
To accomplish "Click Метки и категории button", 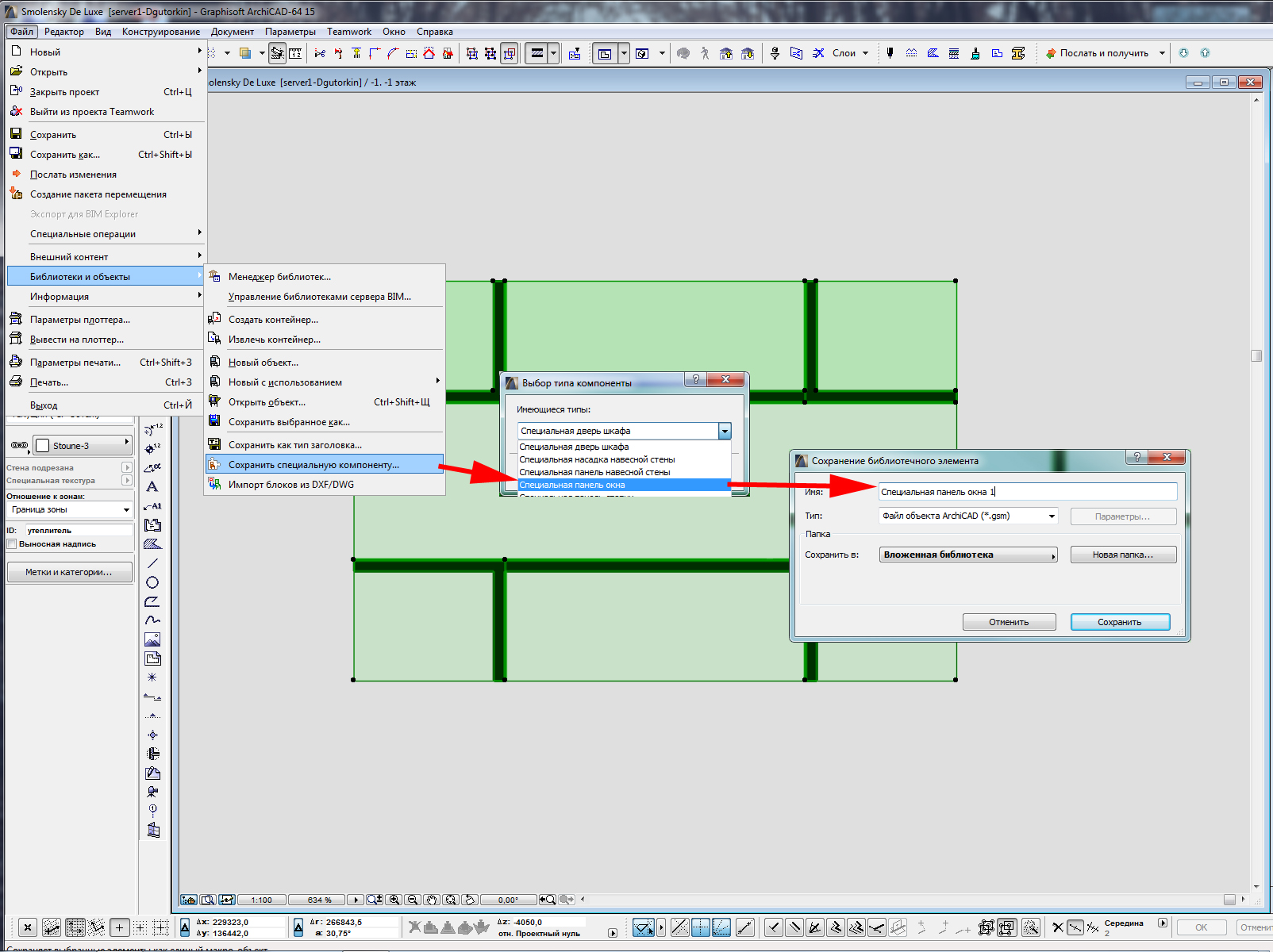I will [x=69, y=572].
